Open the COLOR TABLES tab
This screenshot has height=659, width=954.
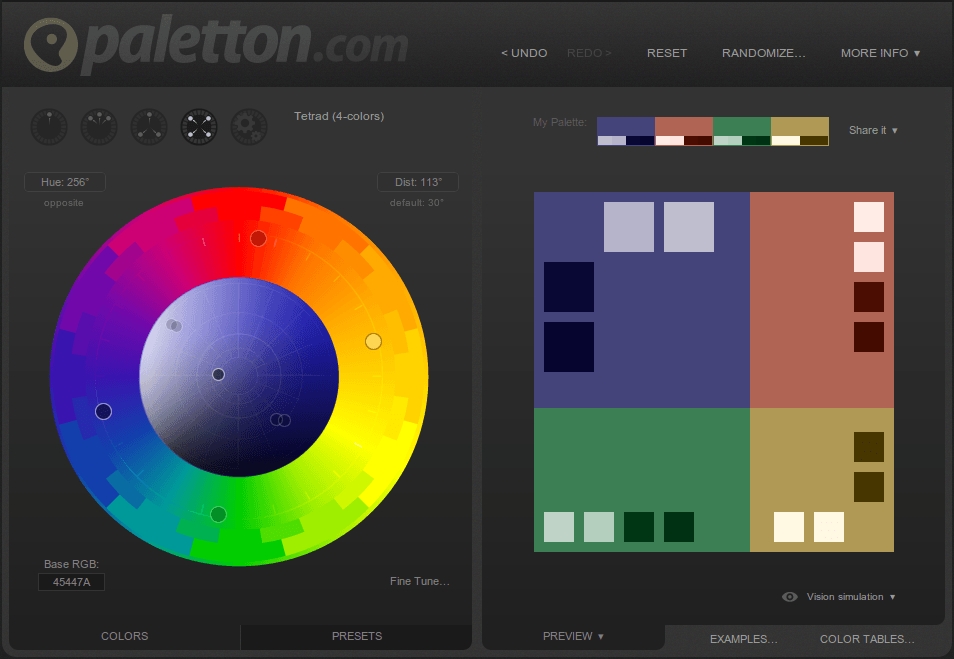(867, 639)
